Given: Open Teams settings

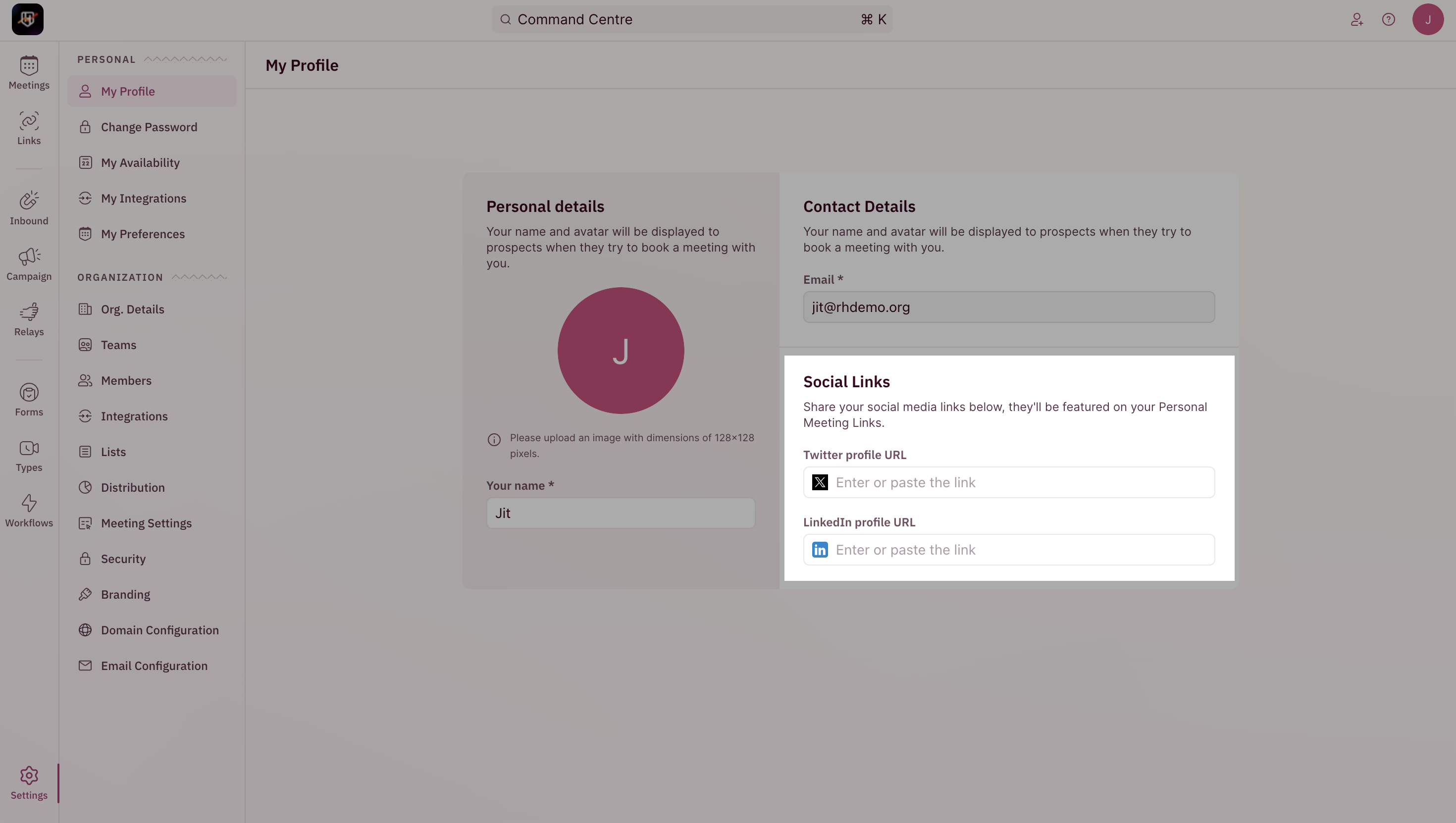Looking at the screenshot, I should (152, 345).
